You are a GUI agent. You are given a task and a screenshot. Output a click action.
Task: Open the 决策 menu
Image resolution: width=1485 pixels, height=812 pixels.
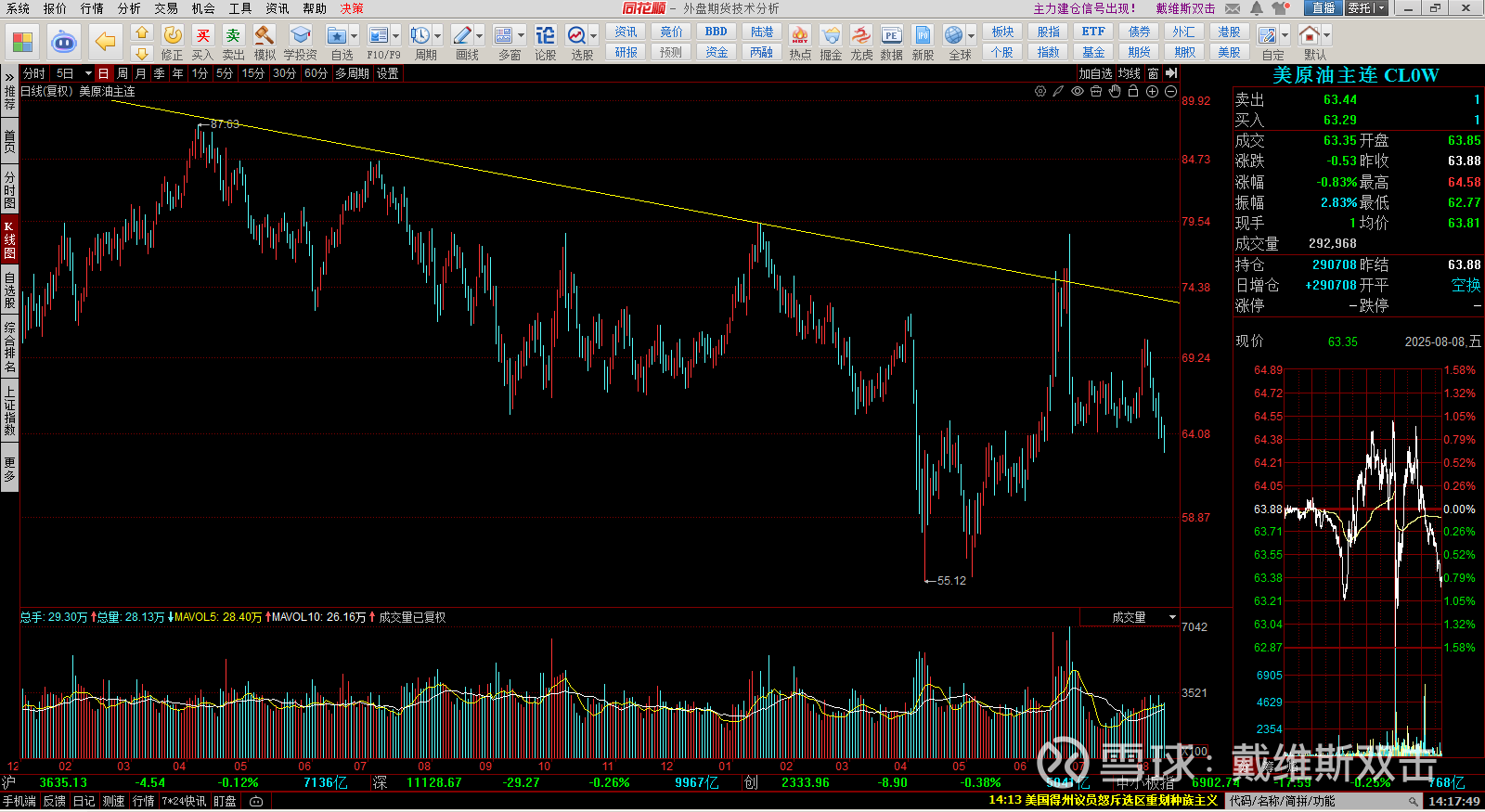tap(352, 8)
